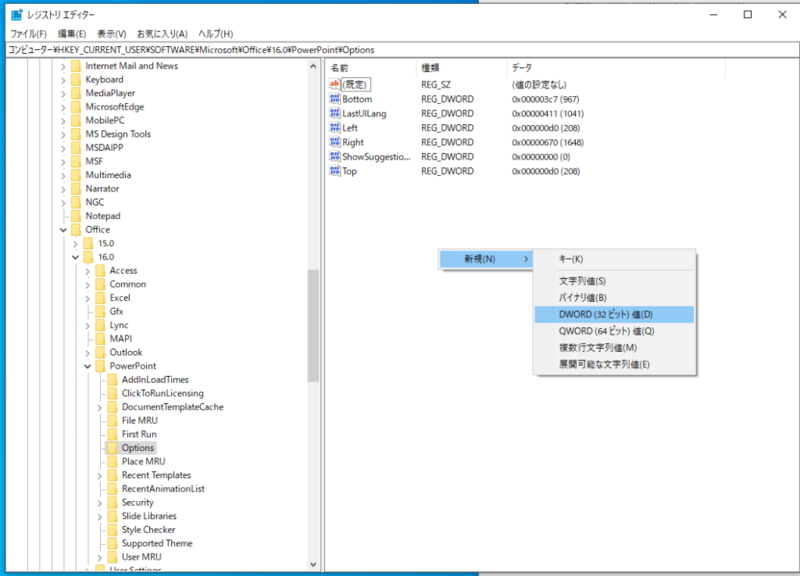Screen dimensions: 800x576
Task: Click the MAPI folder icon
Action: (x=101, y=339)
